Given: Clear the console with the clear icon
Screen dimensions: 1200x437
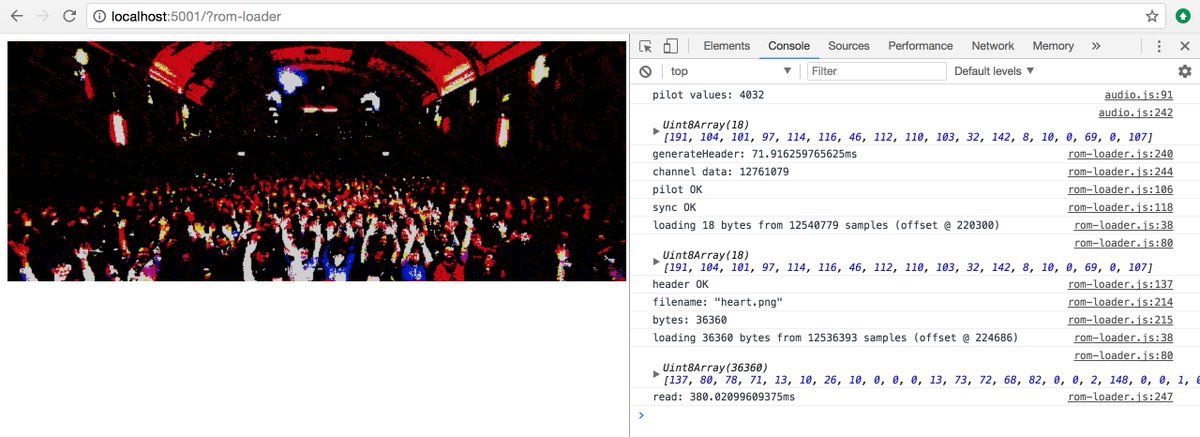Looking at the screenshot, I should [x=646, y=72].
